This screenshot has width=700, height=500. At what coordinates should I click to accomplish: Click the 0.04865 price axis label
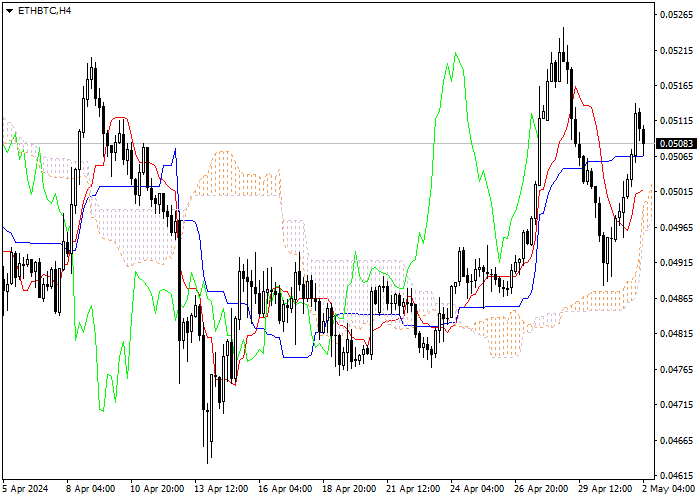pyautogui.click(x=677, y=299)
